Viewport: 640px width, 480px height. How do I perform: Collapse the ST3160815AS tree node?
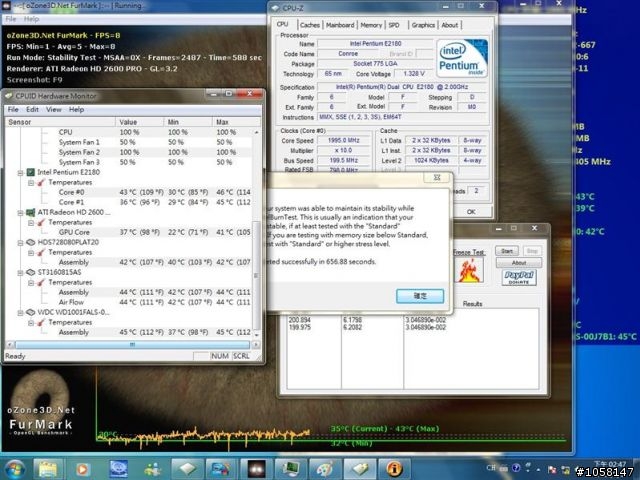tap(20, 273)
